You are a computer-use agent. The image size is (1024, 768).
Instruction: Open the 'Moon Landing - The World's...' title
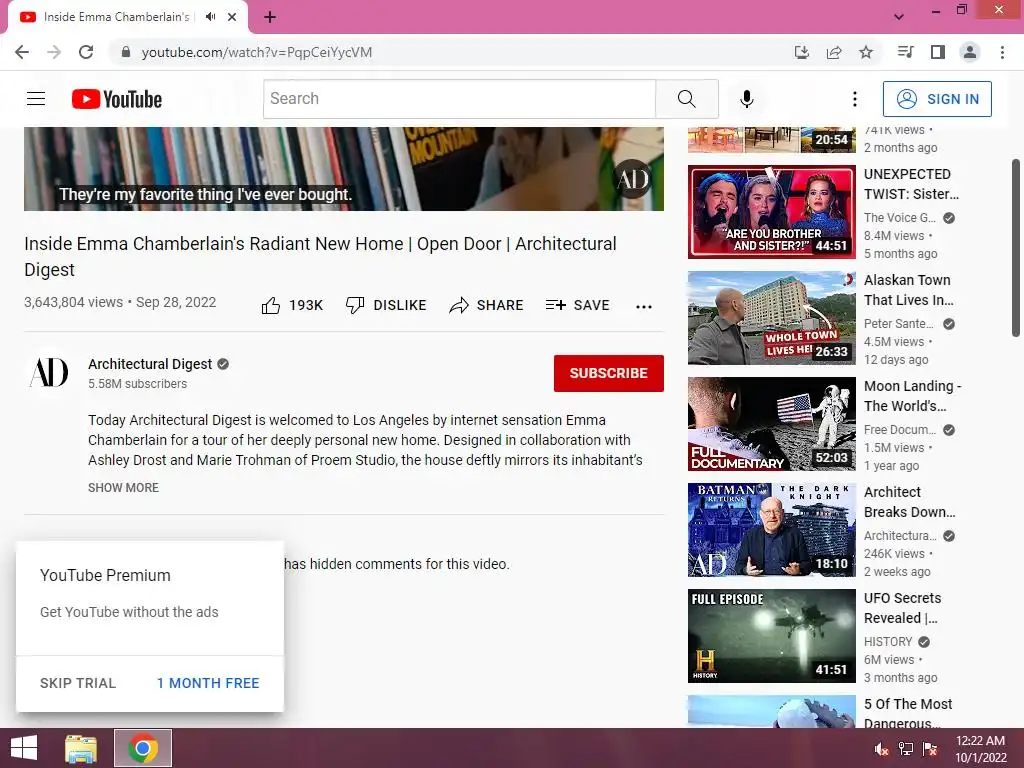pos(912,396)
